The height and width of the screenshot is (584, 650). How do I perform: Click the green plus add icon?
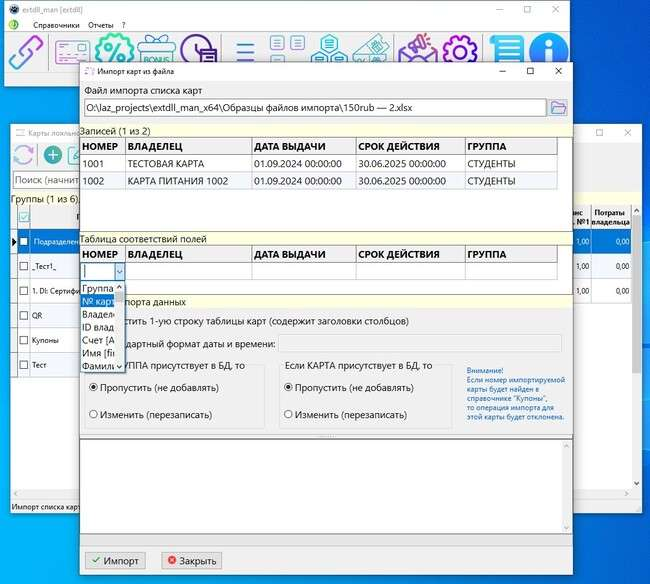pyautogui.click(x=52, y=155)
